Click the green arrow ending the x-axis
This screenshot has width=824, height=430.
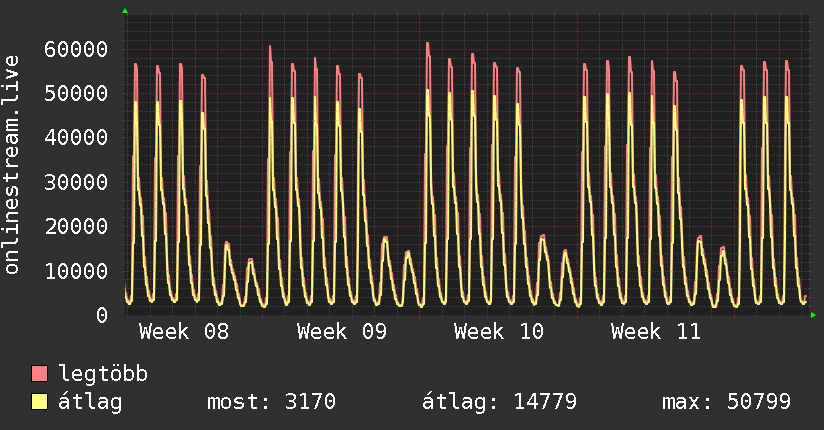click(x=814, y=315)
